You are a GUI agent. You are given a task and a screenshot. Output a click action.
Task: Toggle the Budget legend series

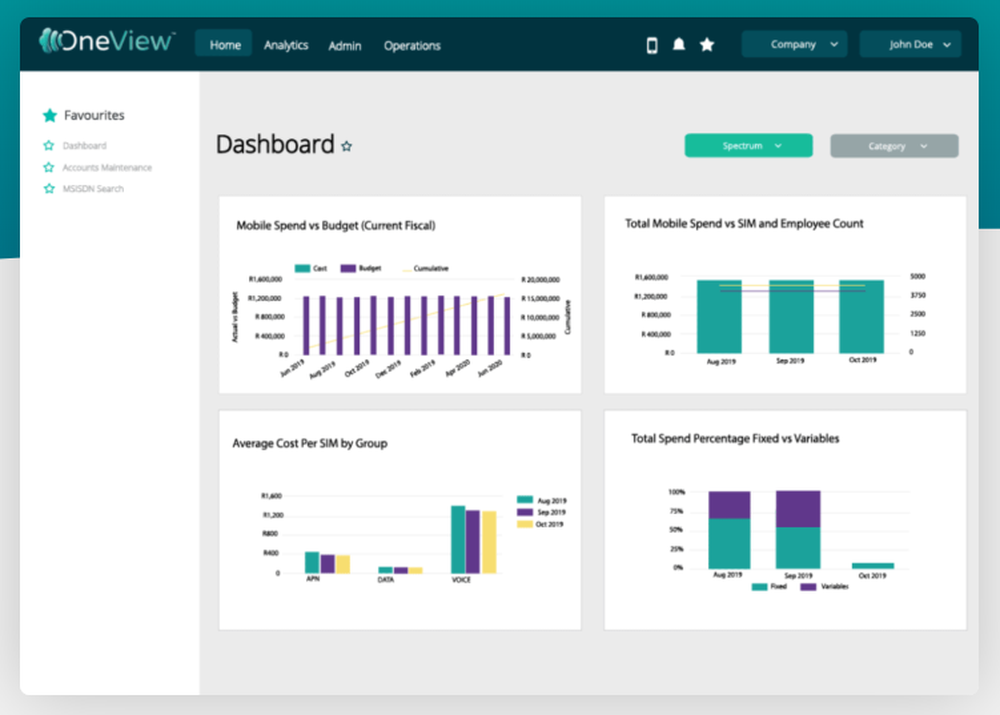point(360,269)
